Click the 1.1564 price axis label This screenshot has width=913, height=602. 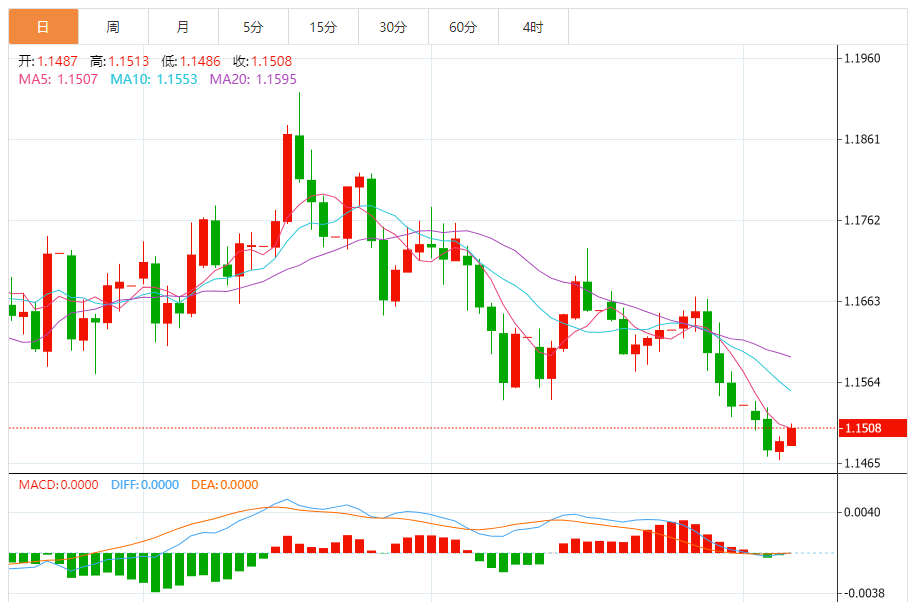pos(862,382)
